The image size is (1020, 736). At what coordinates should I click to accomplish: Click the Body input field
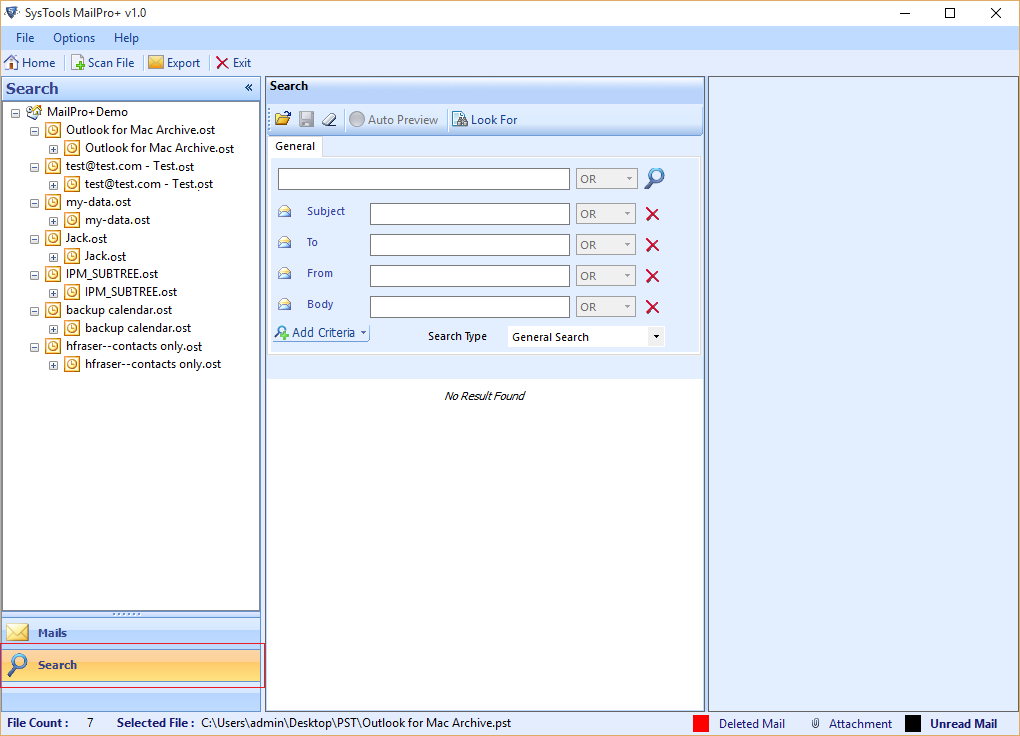point(470,307)
